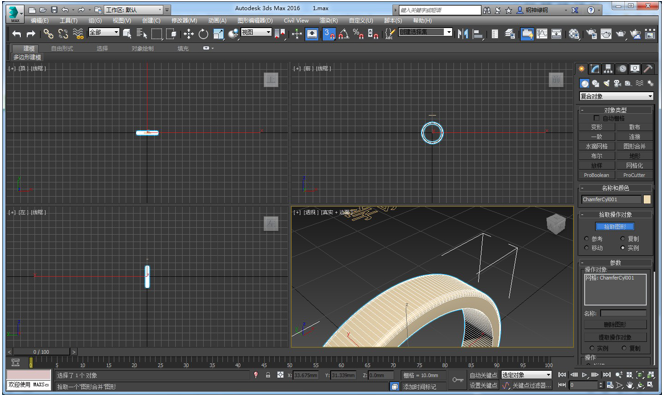Toggle Window/Crossing selection mode
The height and width of the screenshot is (397, 664).
point(171,34)
